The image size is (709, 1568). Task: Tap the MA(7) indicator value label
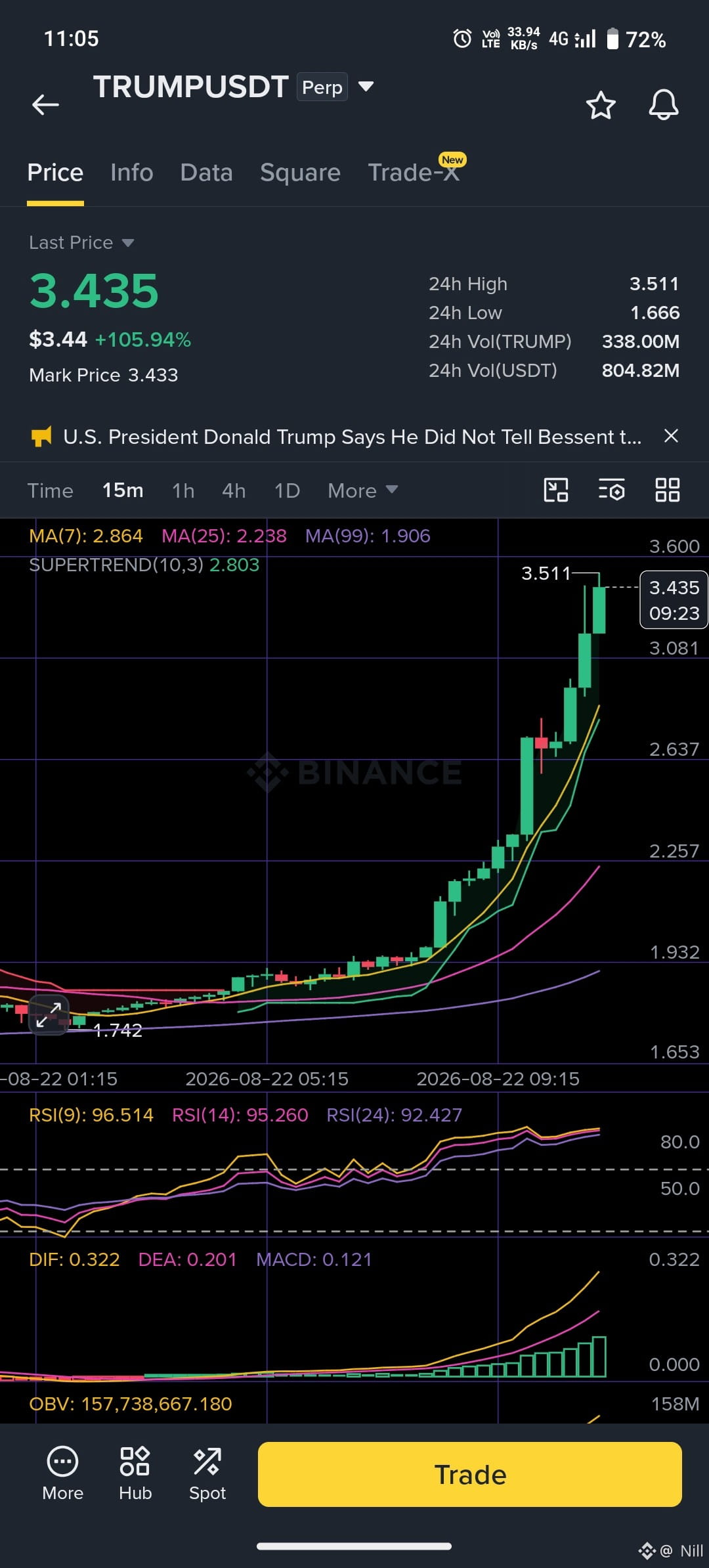[x=86, y=536]
